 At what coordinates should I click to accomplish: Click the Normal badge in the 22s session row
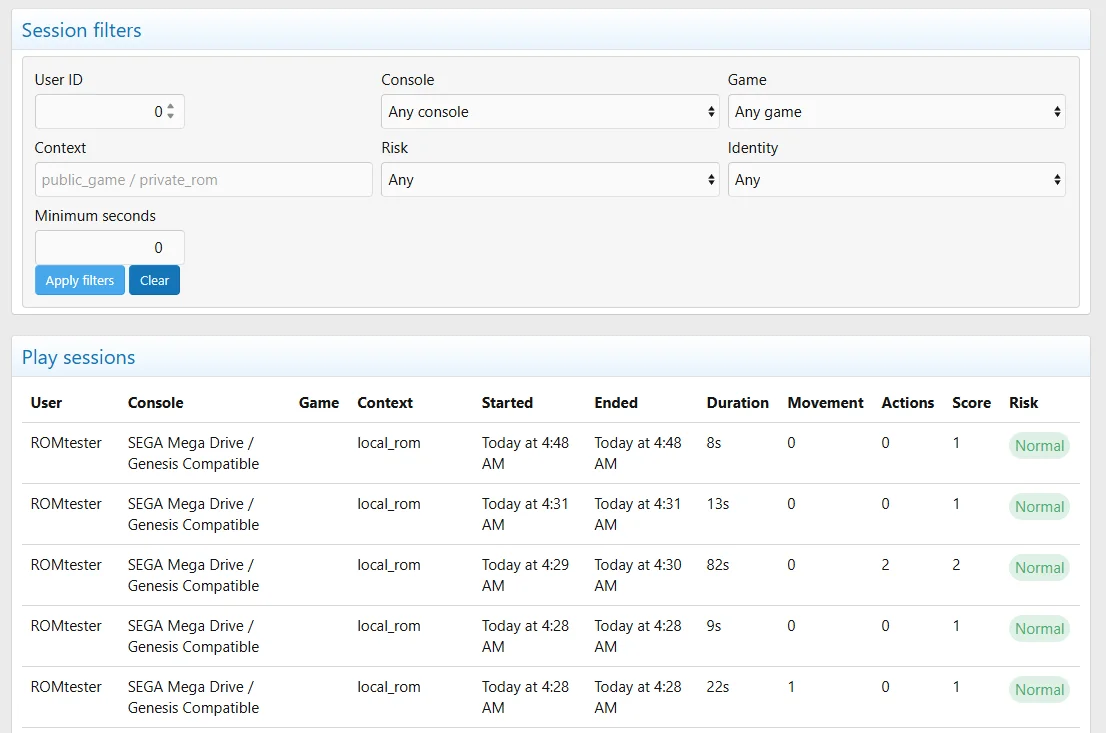pos(1039,690)
